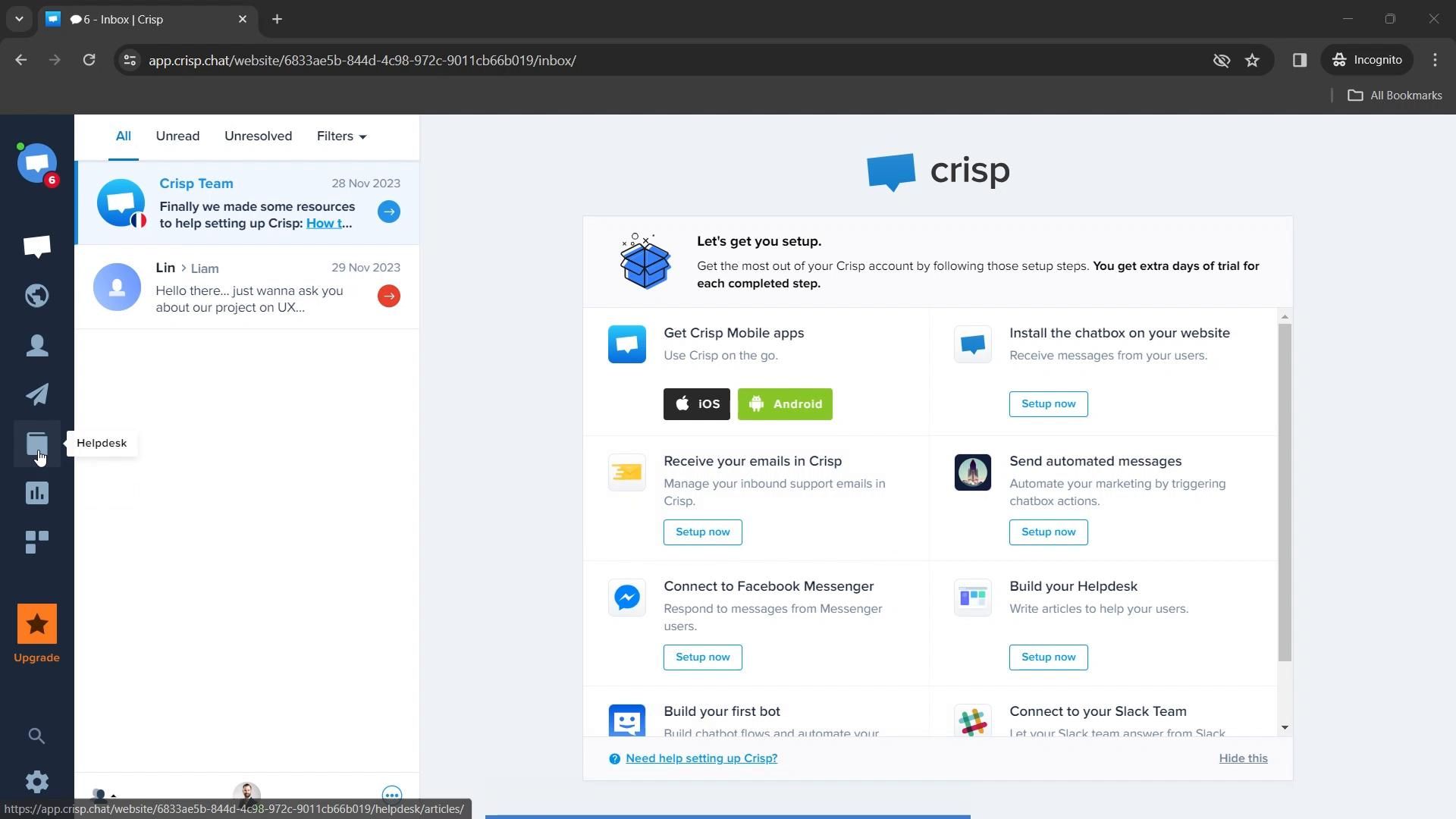Click Setup now for Facebook Messenger
The width and height of the screenshot is (1456, 819).
pos(702,657)
